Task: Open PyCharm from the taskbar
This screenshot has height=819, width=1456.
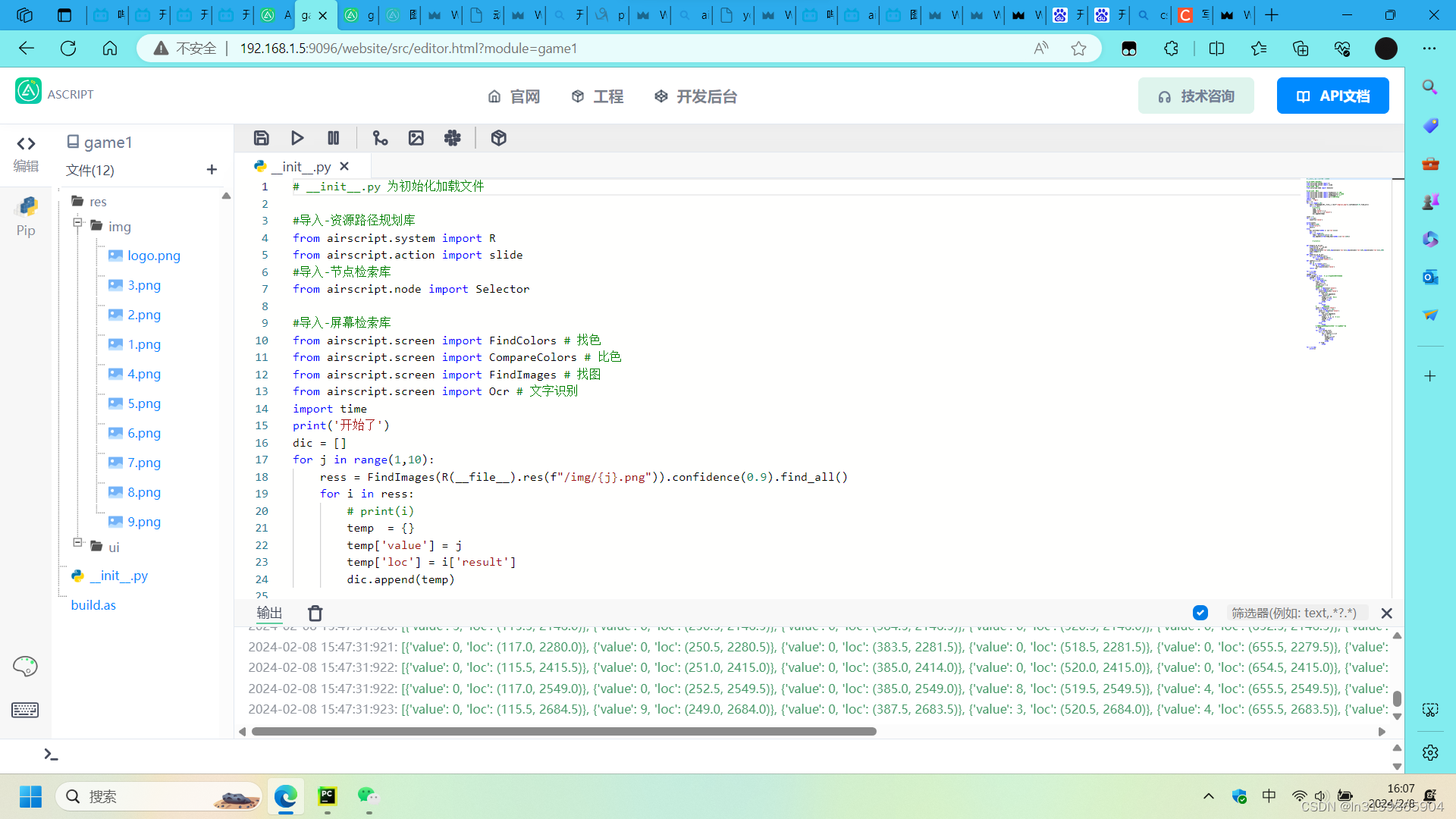Action: point(327,796)
